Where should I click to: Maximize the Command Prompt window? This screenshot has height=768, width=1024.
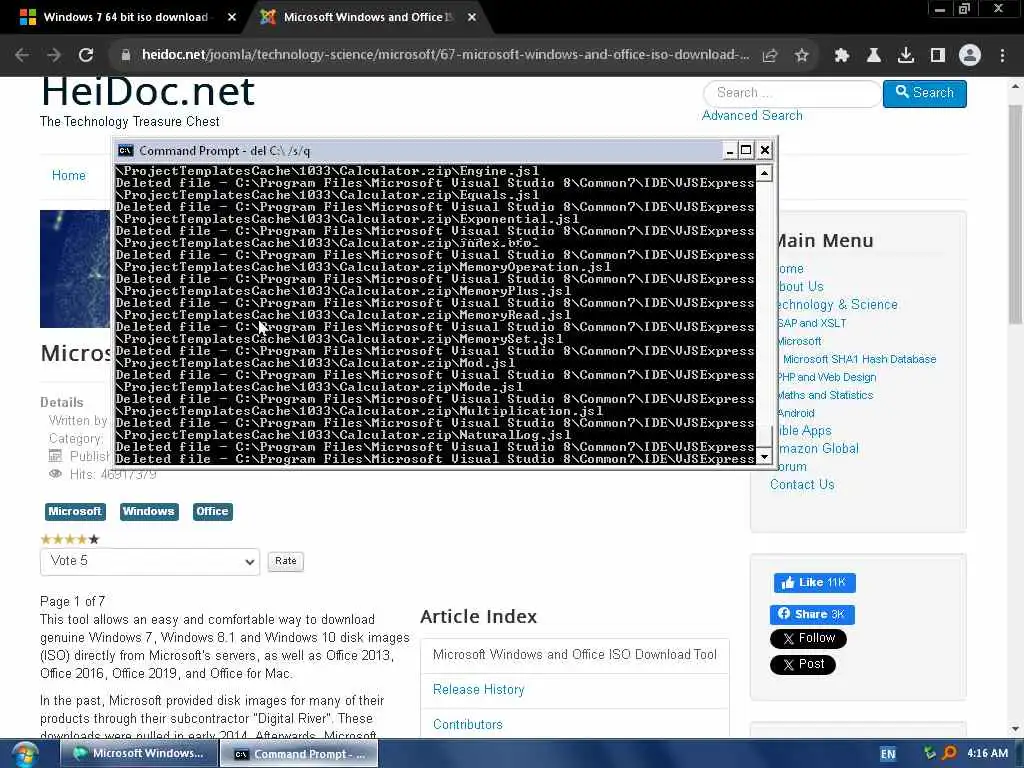(x=746, y=151)
